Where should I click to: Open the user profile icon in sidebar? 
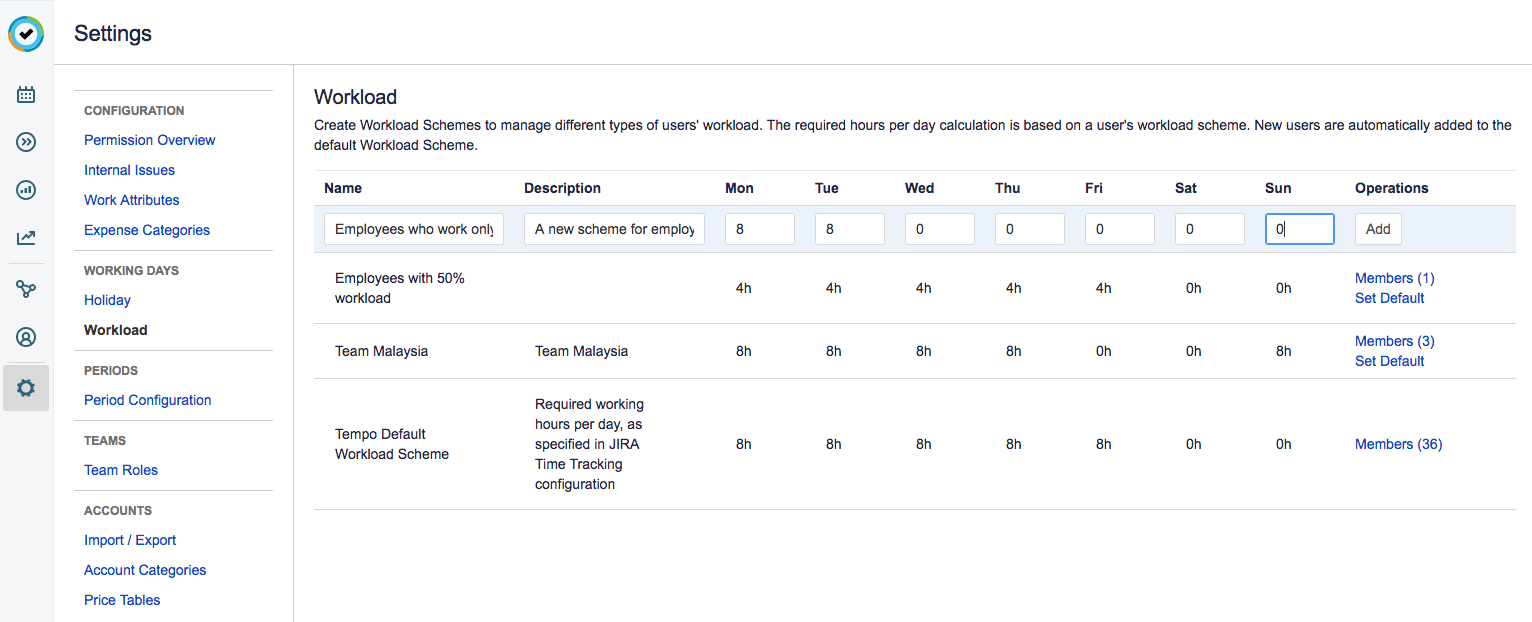click(25, 337)
